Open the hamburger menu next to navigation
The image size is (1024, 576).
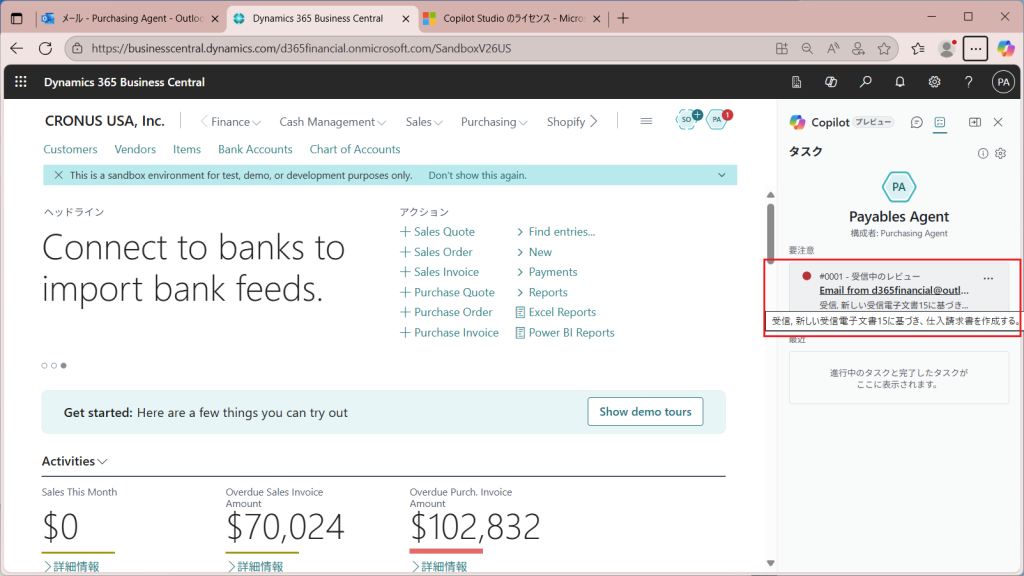[x=646, y=121]
